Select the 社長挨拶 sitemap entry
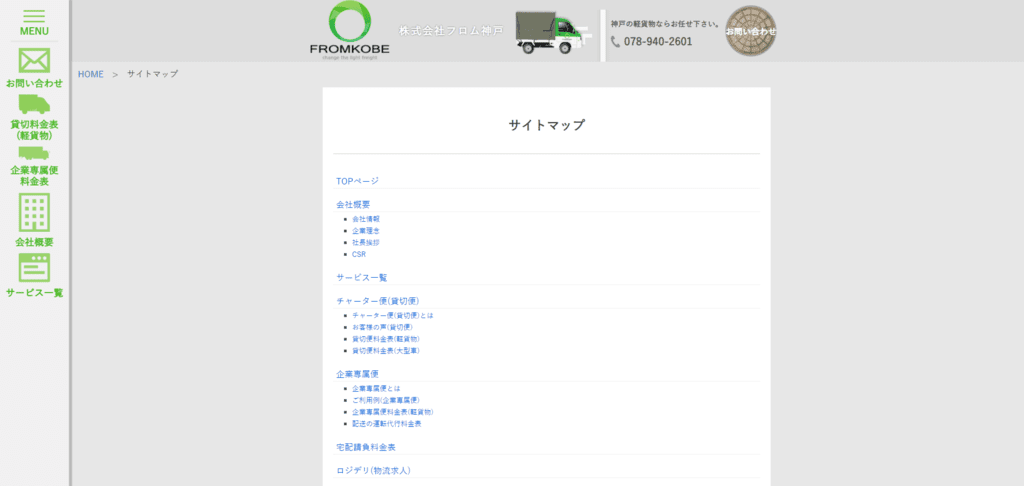Image resolution: width=1024 pixels, height=486 pixels. point(366,242)
